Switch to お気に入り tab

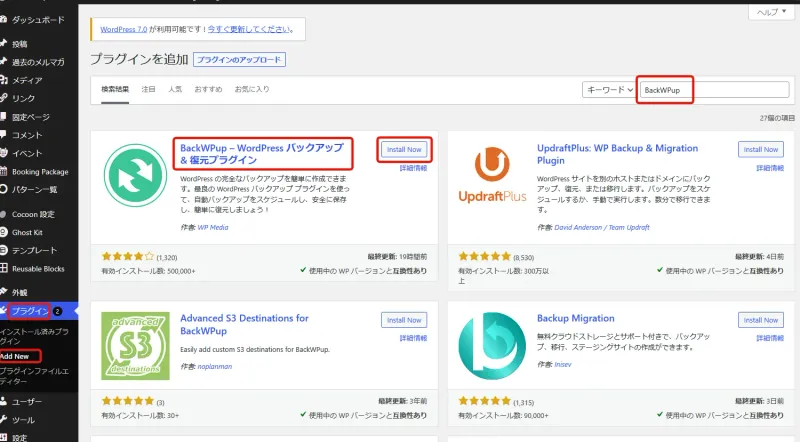tap(252, 89)
